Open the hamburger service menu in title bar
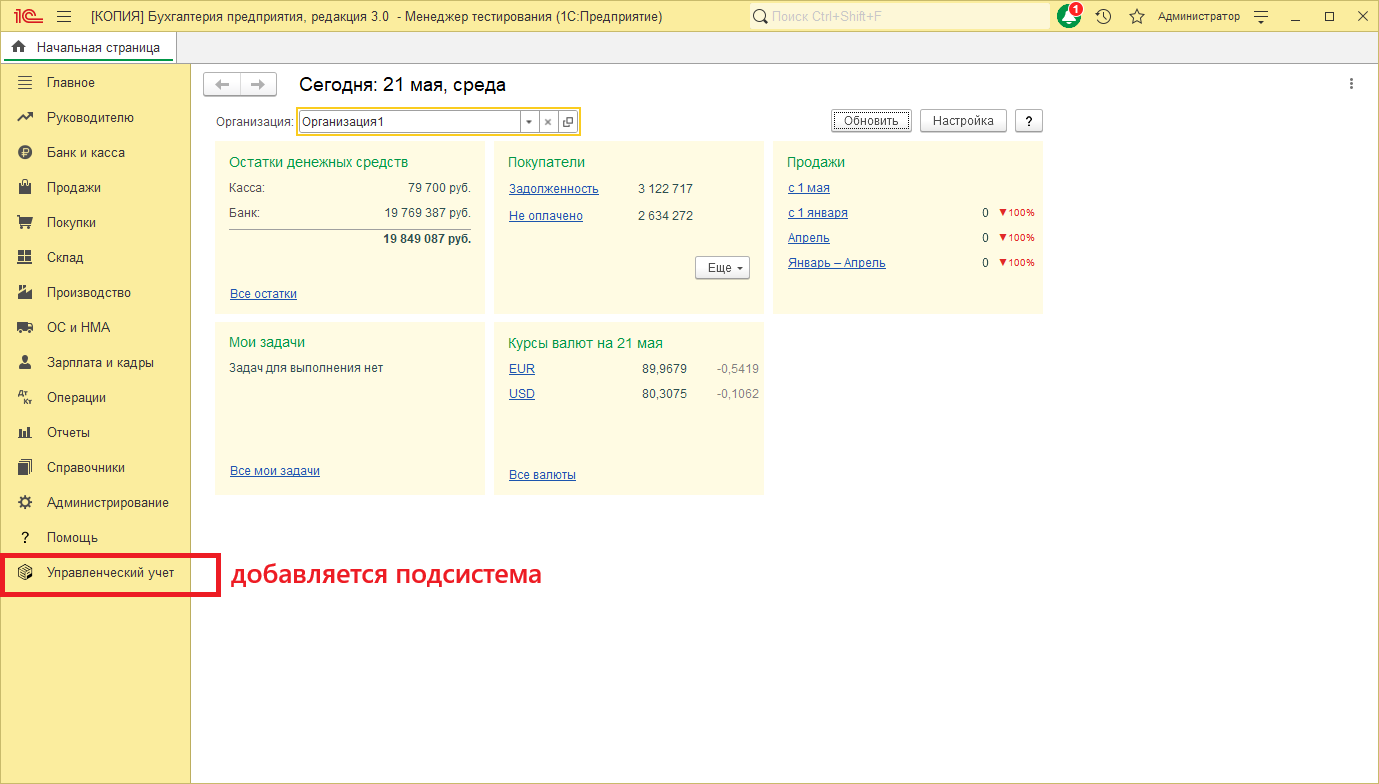This screenshot has height=784, width=1379. (64, 17)
